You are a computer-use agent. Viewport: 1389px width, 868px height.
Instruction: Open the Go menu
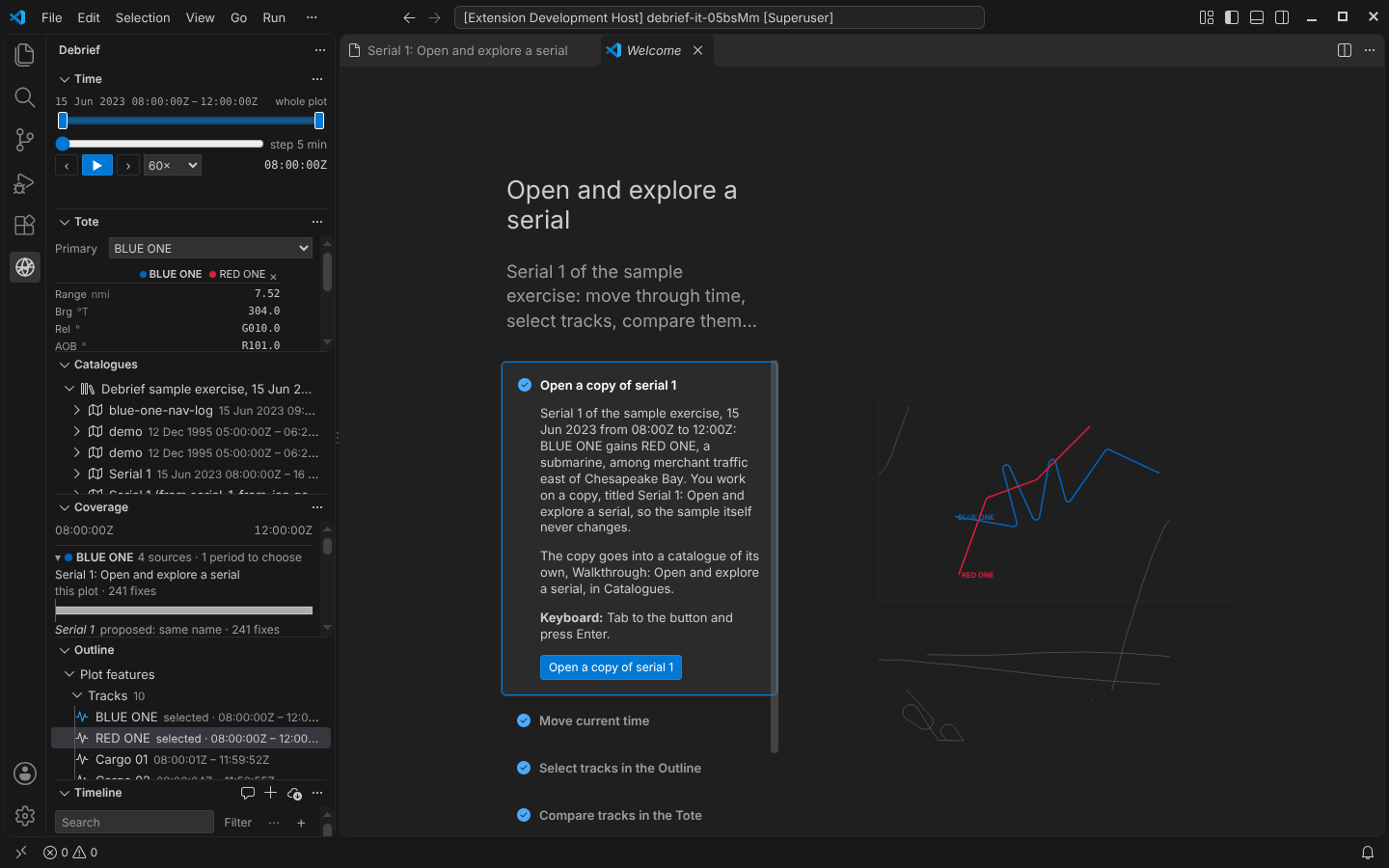pyautogui.click(x=239, y=17)
